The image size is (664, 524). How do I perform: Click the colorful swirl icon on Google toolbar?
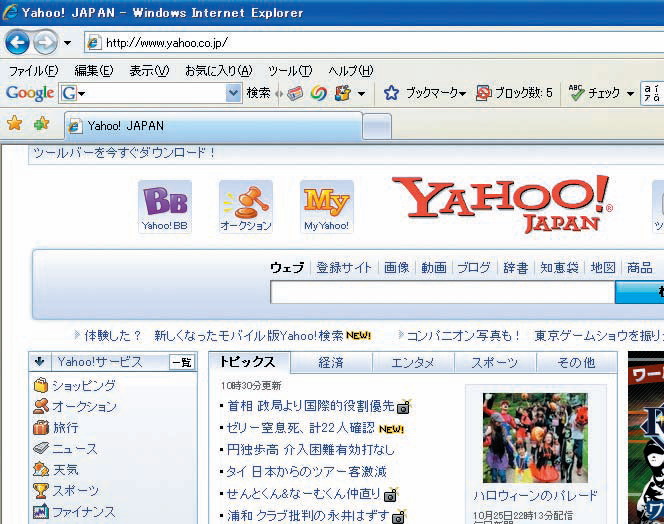click(x=318, y=93)
